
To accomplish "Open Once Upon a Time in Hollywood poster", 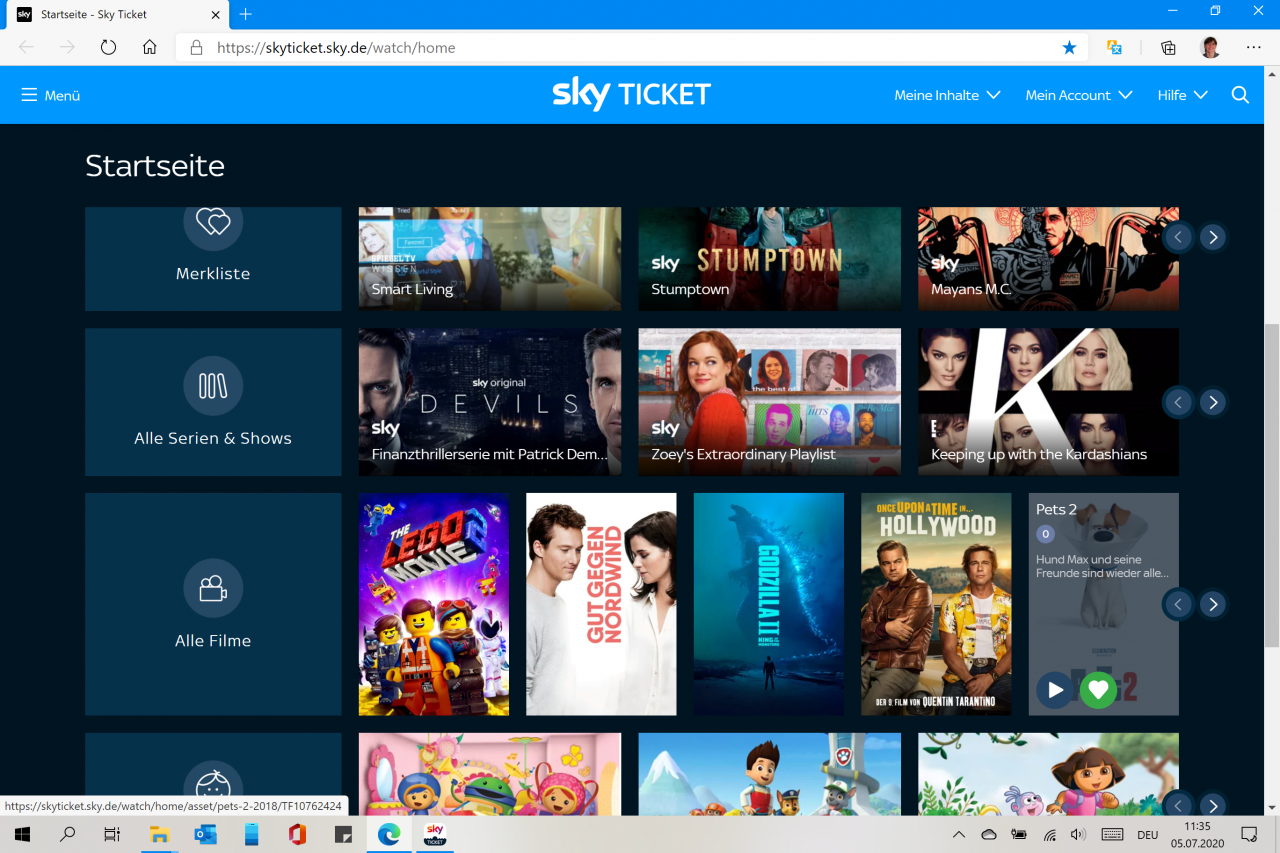I will coord(936,604).
